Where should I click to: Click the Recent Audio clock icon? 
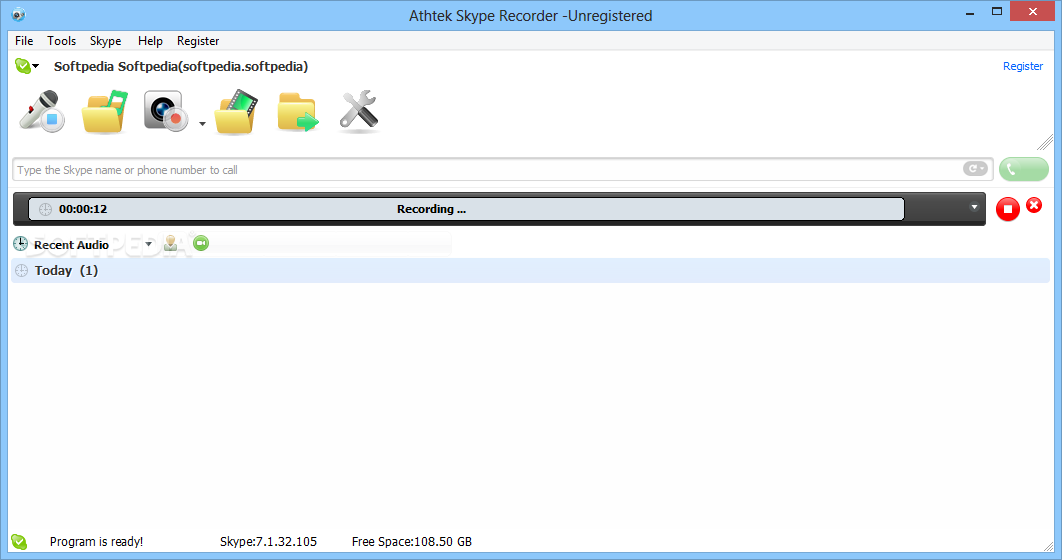tap(20, 244)
